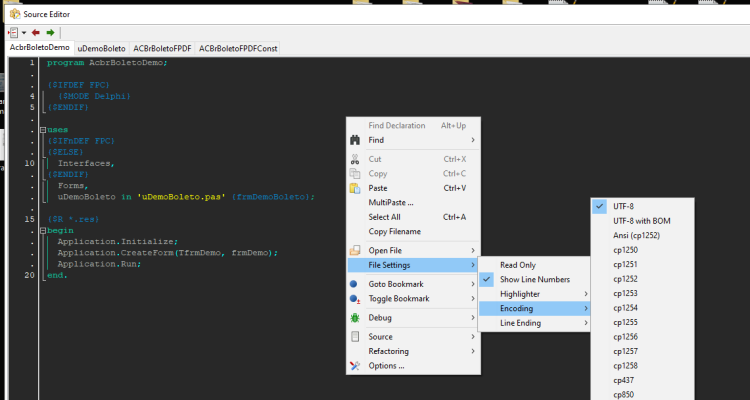Click the Options tools icon
This screenshot has width=750, height=400.
[355, 366]
